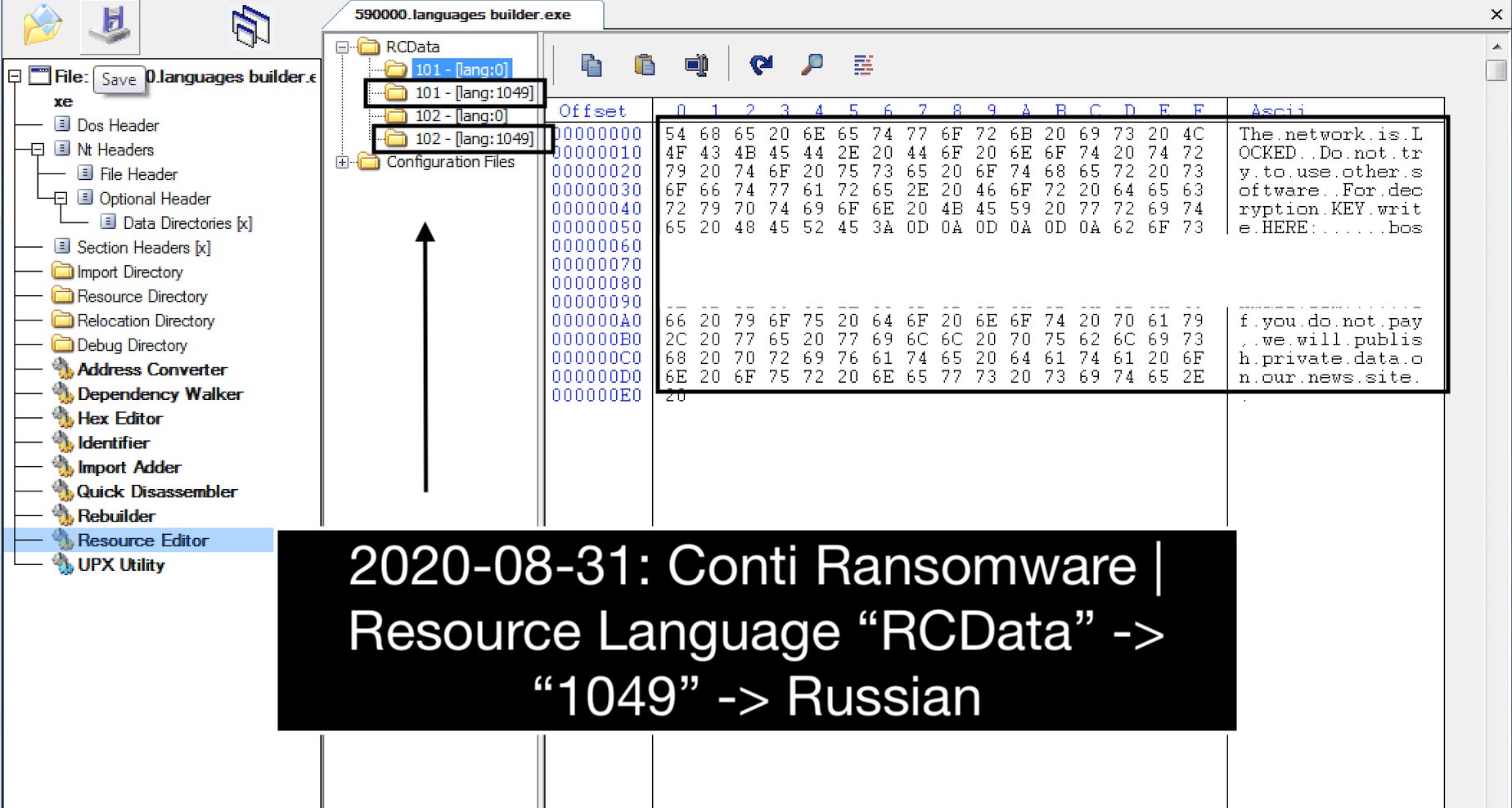
Task: Select the 590000.languages builder.exe tab
Action: pyautogui.click(x=463, y=15)
